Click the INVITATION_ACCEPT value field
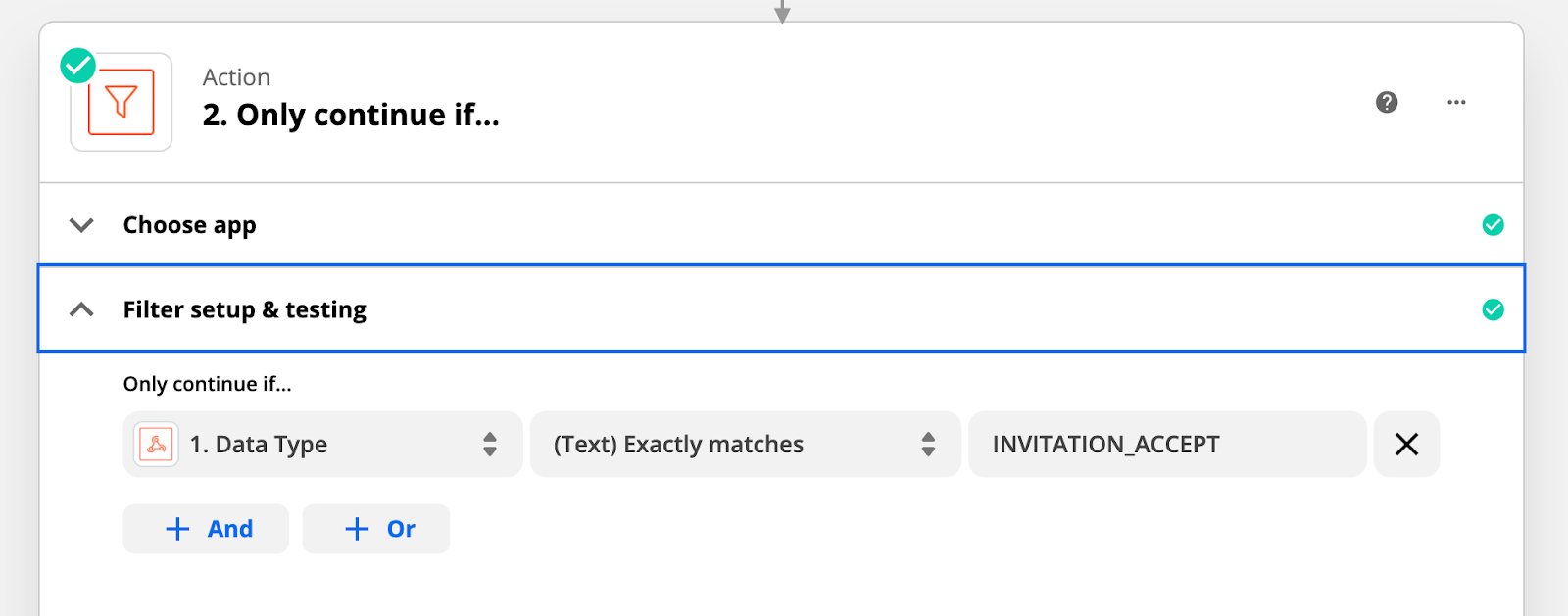 (x=1167, y=445)
